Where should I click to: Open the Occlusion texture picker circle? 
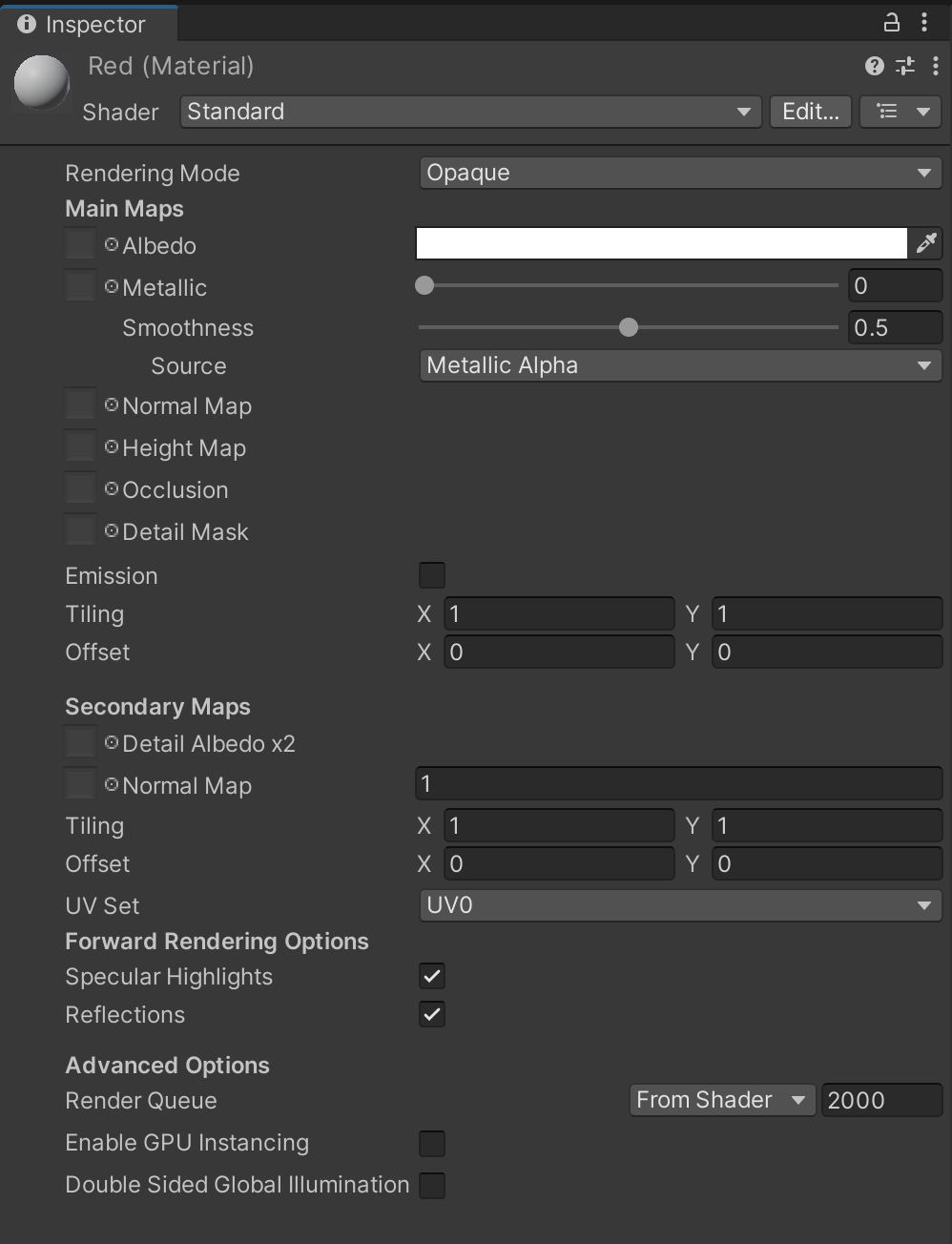[112, 489]
